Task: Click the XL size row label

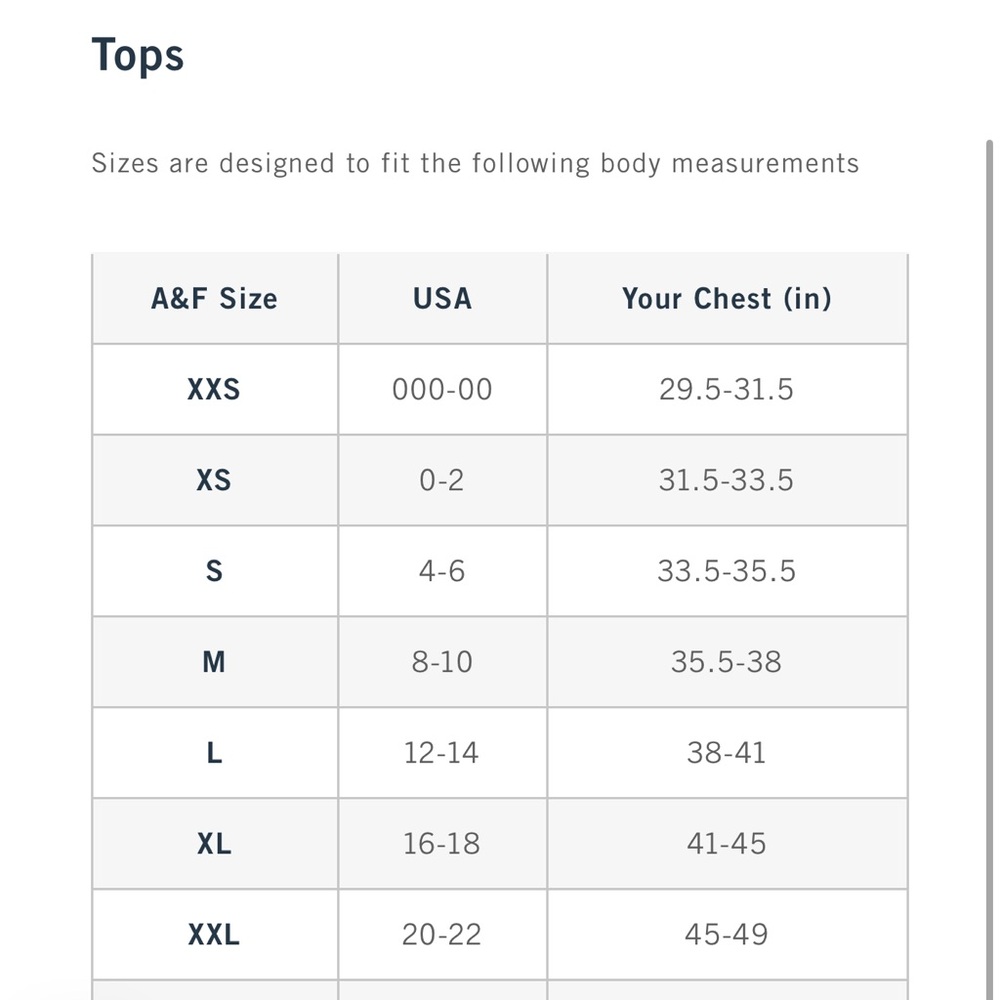Action: click(x=214, y=844)
